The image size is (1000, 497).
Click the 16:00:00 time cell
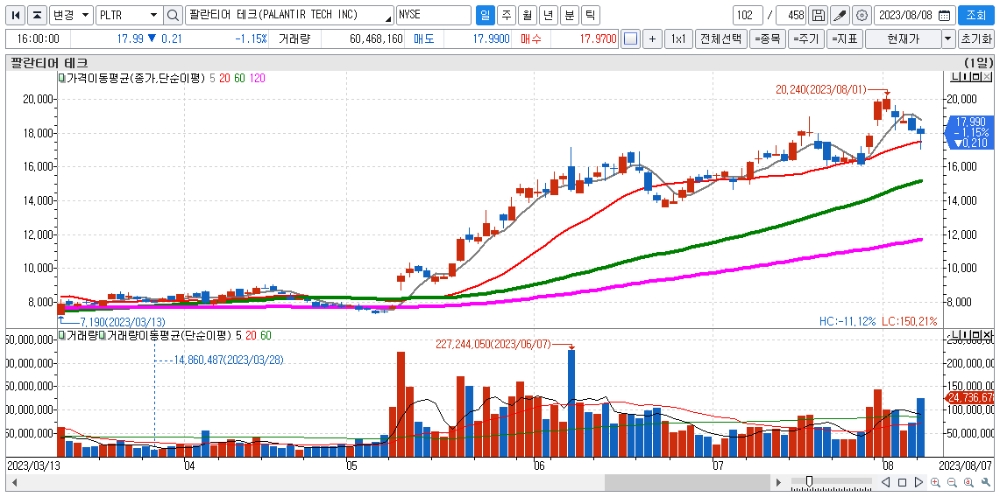[x=38, y=39]
